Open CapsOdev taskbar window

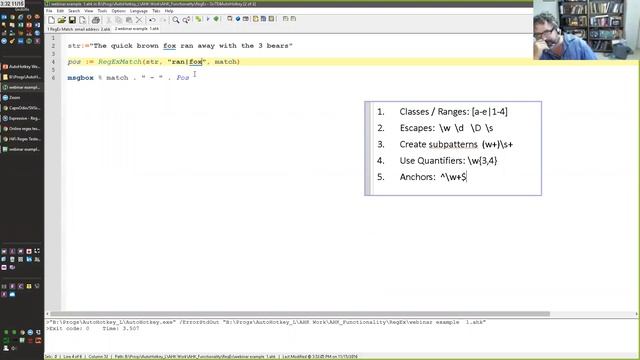click(x=21, y=108)
